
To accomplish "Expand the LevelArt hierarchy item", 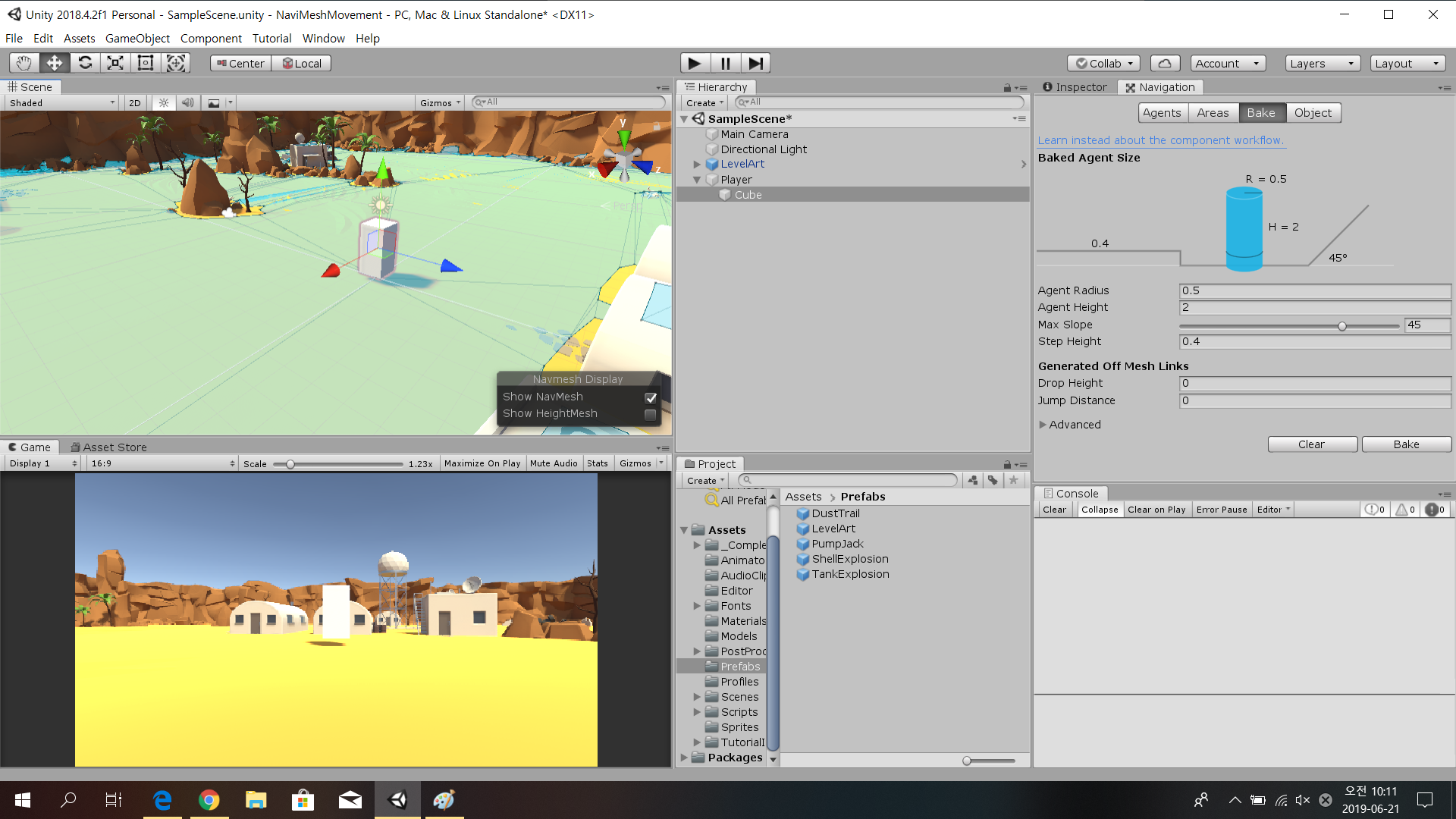I will 697,164.
